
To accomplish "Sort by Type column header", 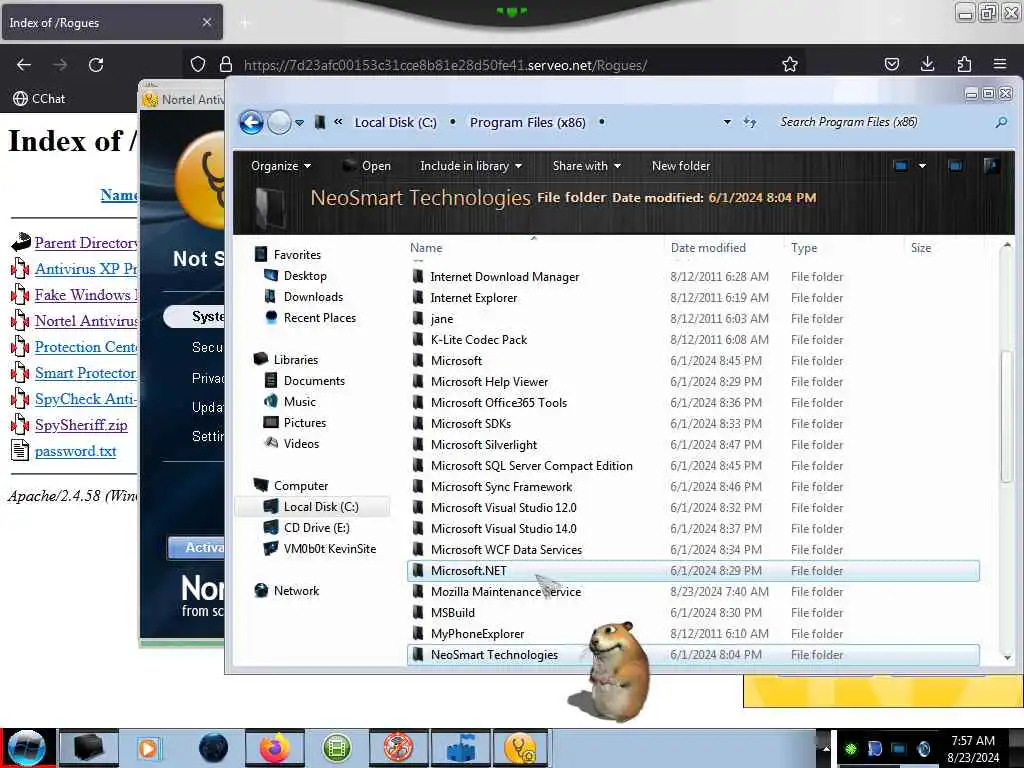I will coord(804,248).
